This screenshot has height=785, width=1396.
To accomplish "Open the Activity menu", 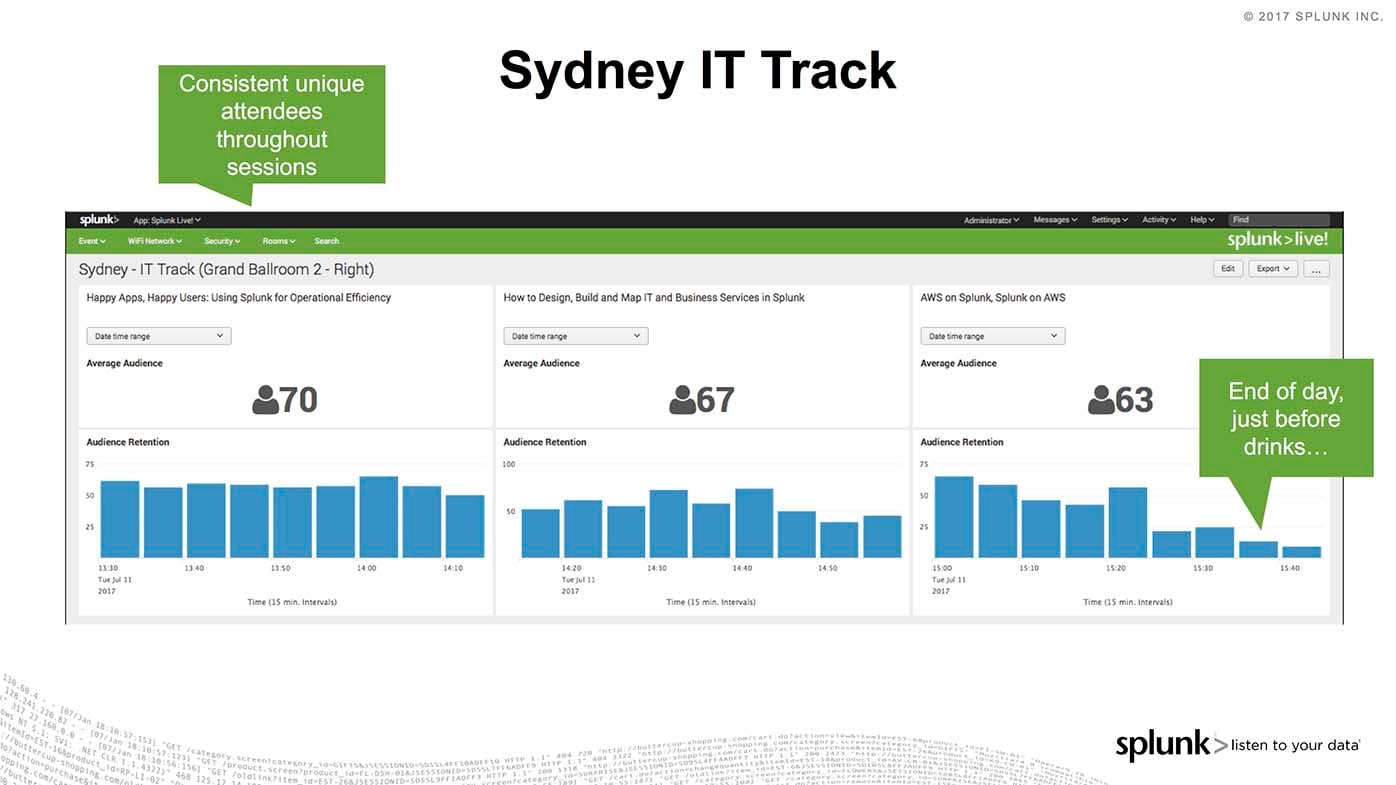I will [x=1159, y=220].
